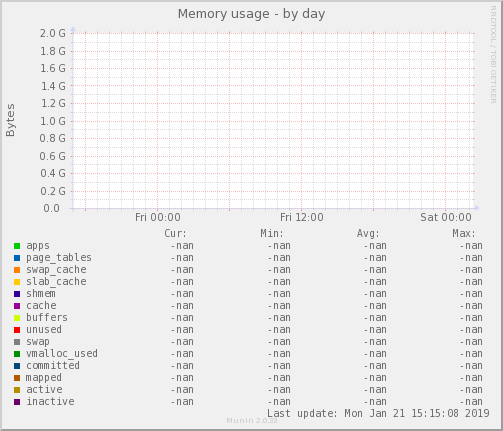Click the 'Fri 12:00' time axis label
Screen dimensions: 503x431
(302, 217)
